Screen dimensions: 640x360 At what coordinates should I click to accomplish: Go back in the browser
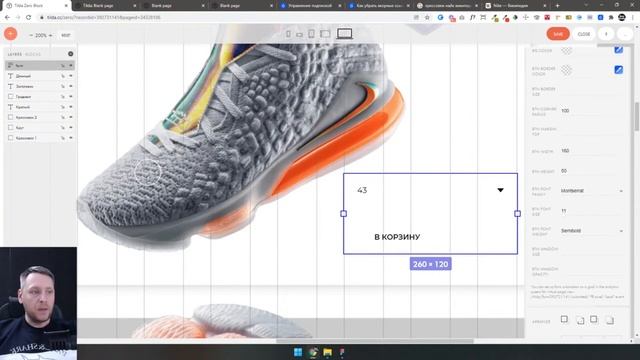coord(7,18)
